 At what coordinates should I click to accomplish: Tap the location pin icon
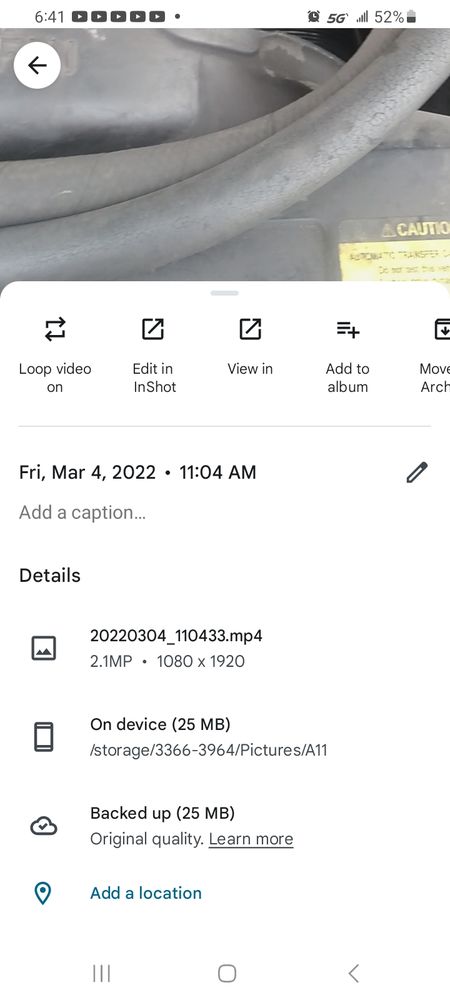43,893
